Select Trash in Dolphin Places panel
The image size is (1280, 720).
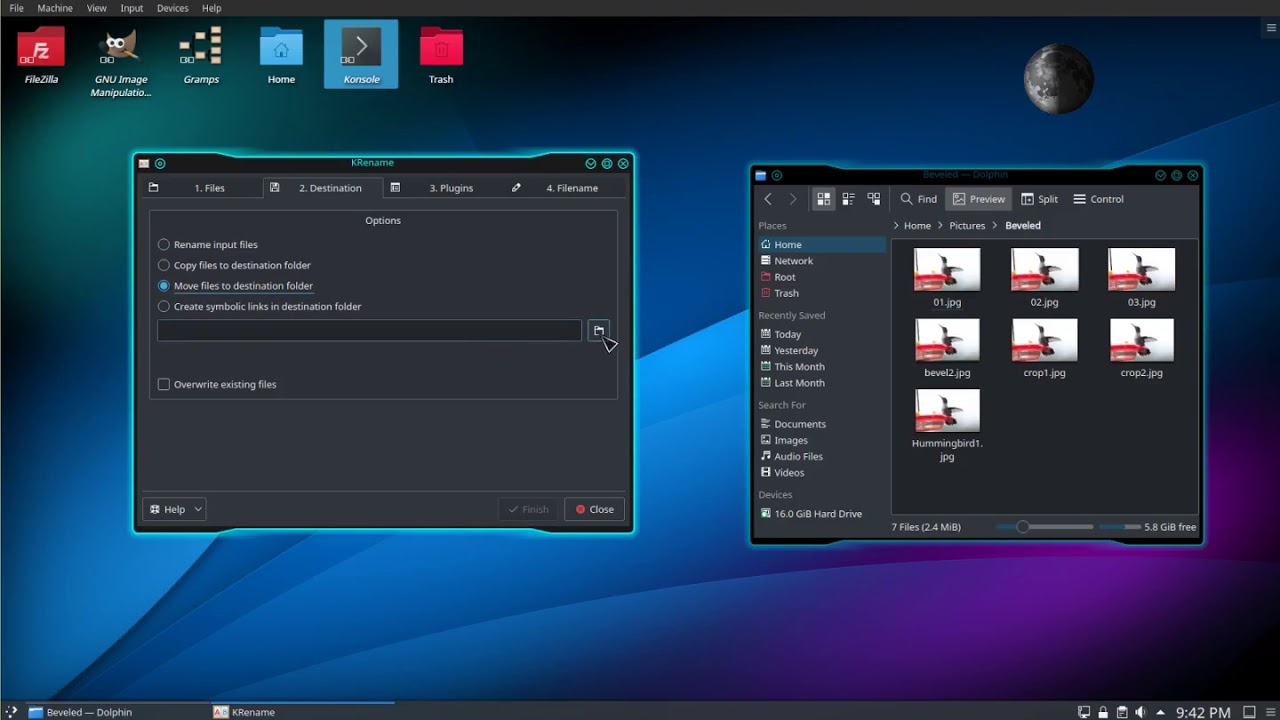(821, 293)
